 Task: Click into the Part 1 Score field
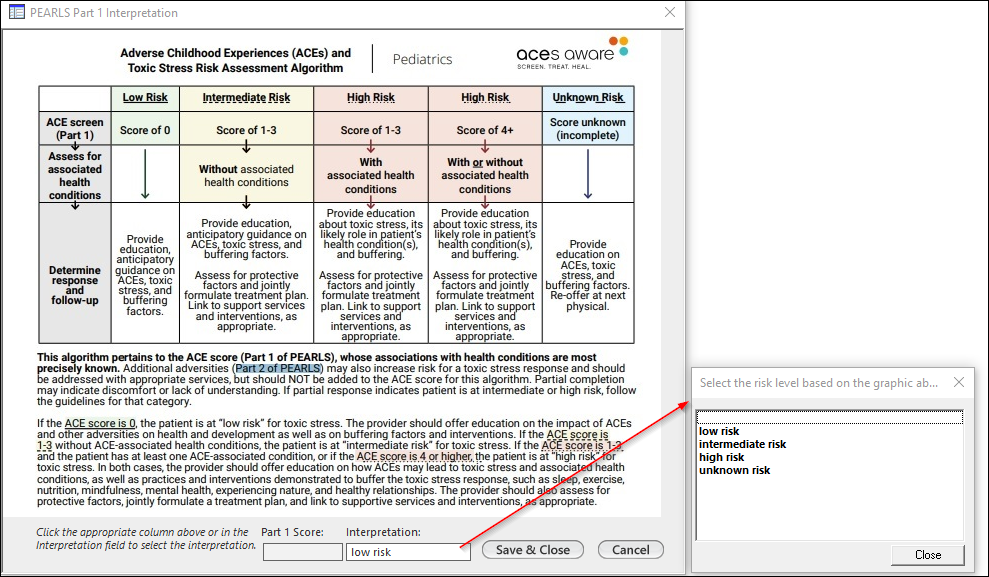coord(303,552)
